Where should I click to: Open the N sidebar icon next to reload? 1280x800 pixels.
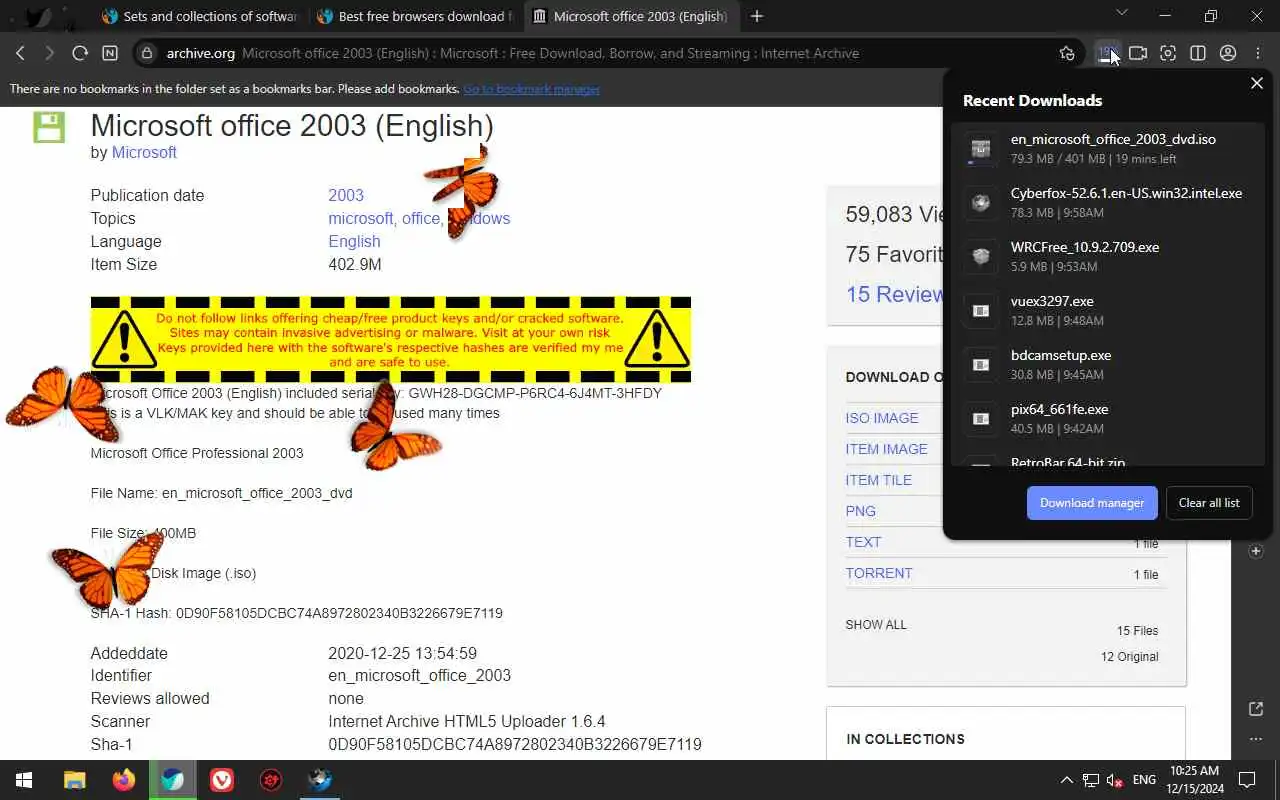[110, 53]
